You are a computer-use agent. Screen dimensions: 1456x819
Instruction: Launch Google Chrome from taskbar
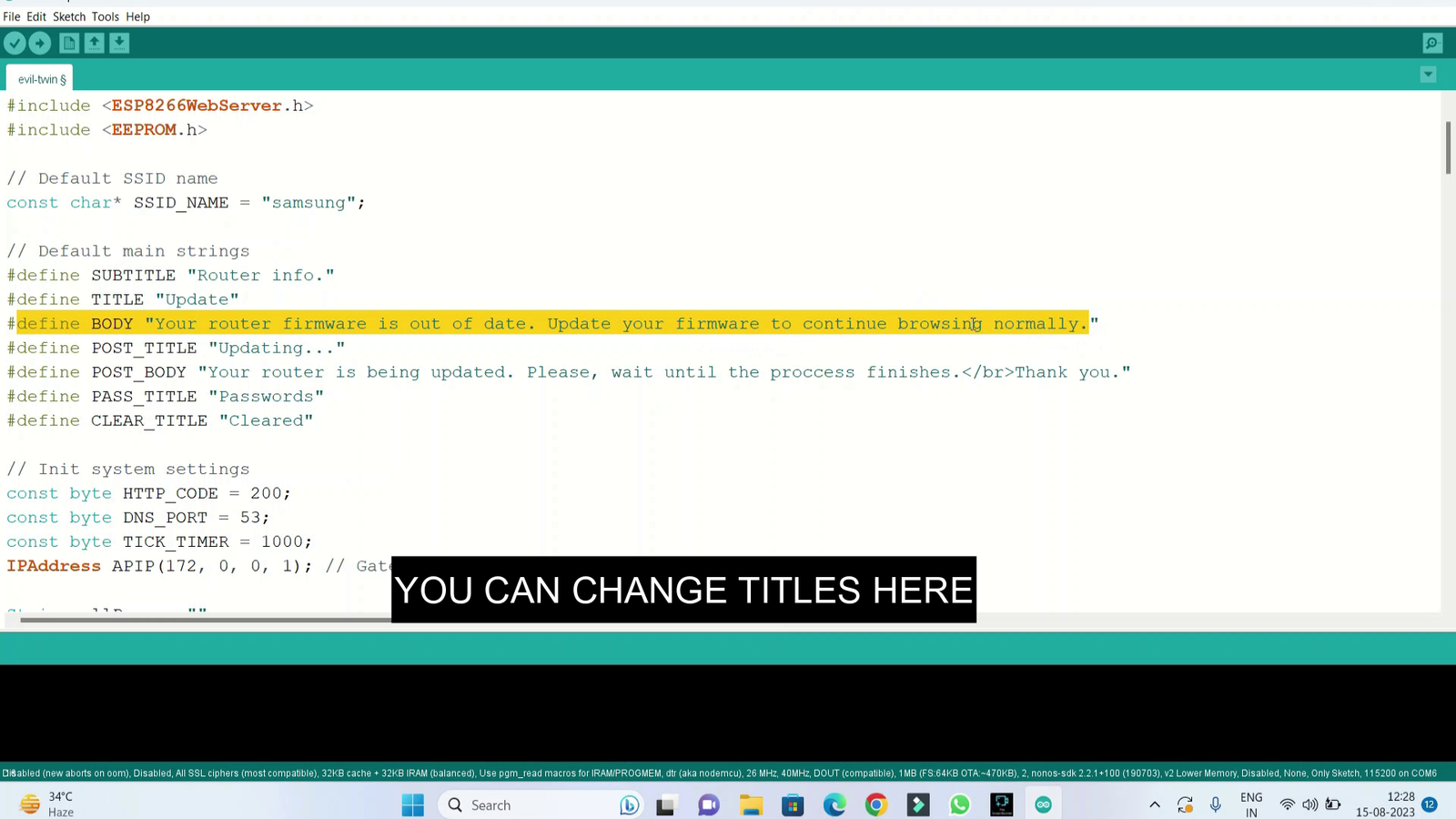[876, 804]
